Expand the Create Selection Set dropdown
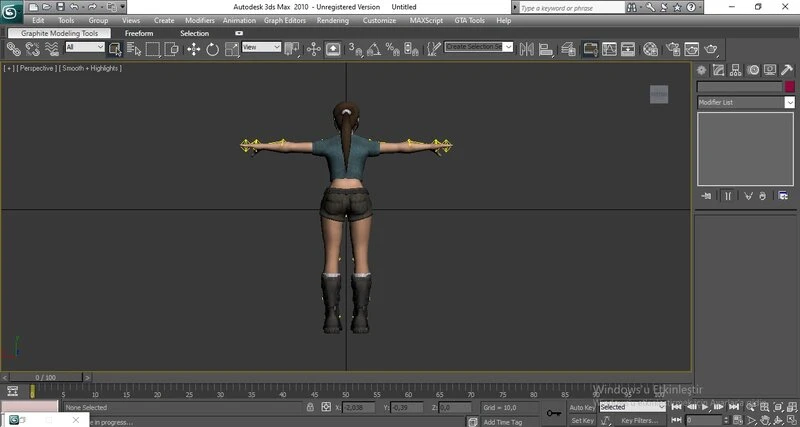800x427 pixels. pyautogui.click(x=508, y=46)
